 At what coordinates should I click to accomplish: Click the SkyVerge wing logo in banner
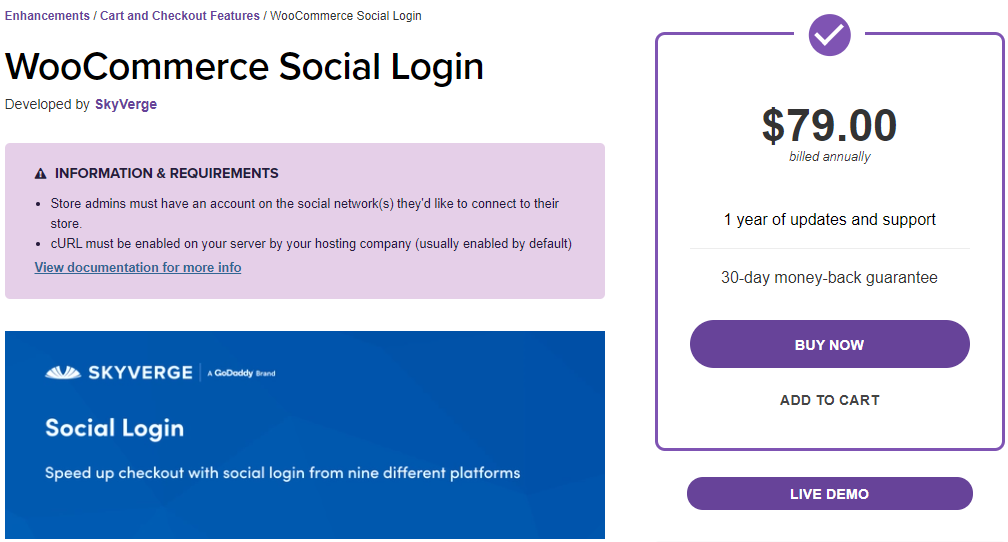[x=62, y=372]
